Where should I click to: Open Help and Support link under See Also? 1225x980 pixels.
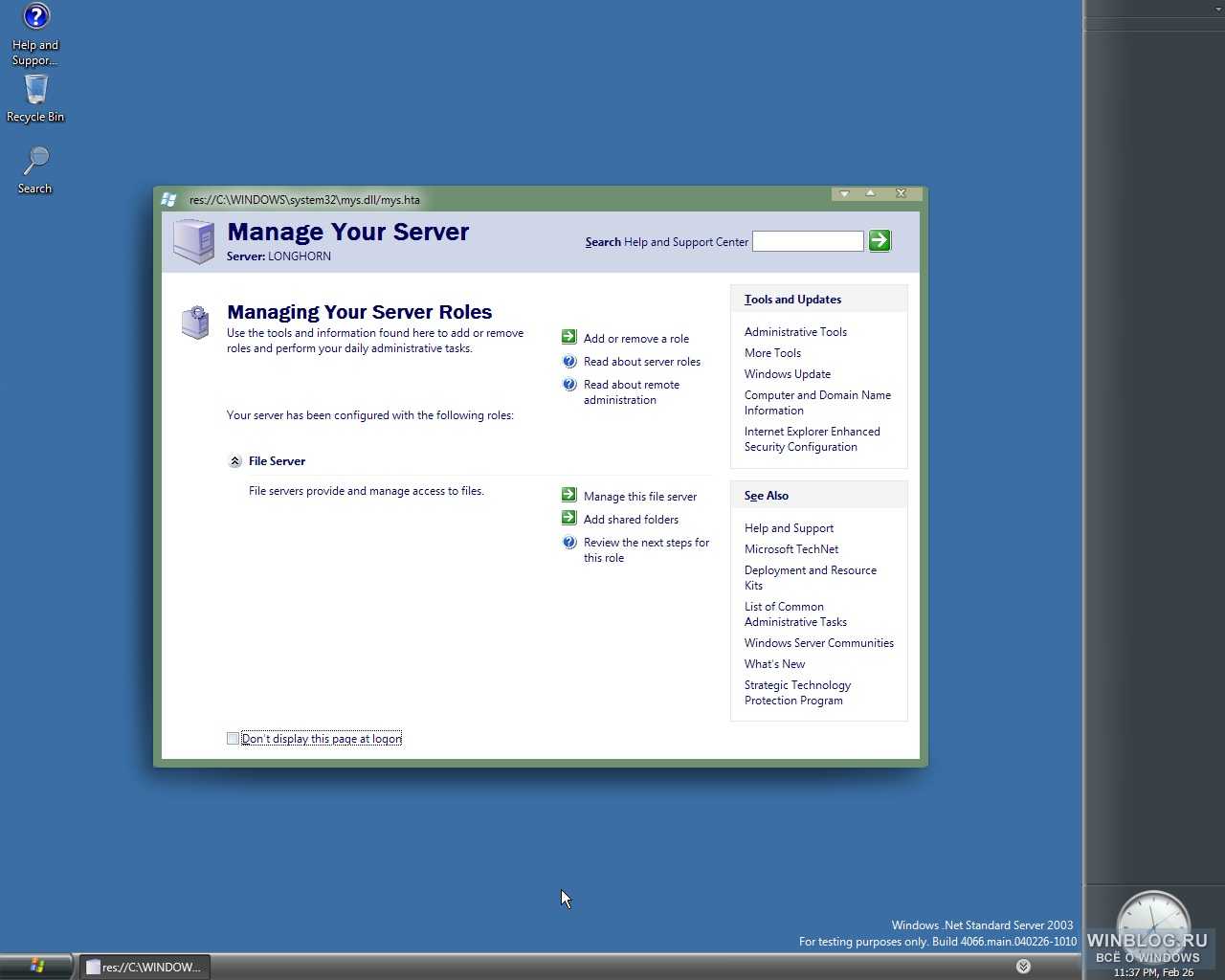789,528
